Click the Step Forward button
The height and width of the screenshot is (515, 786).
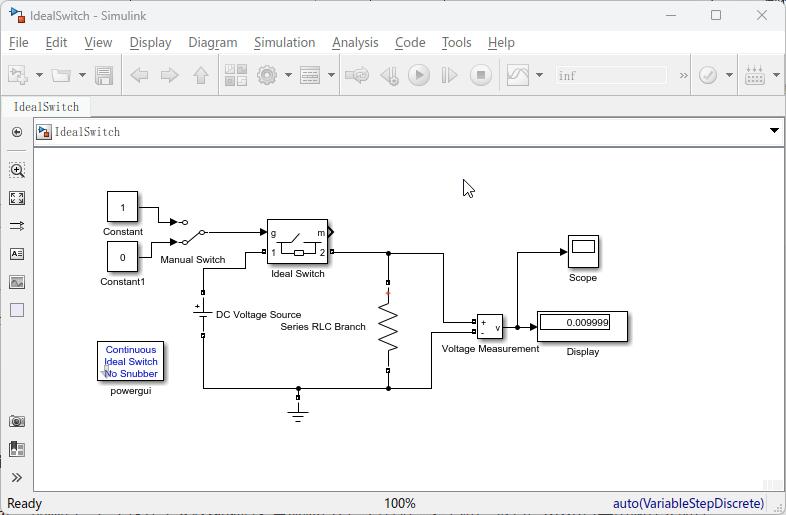pos(449,76)
